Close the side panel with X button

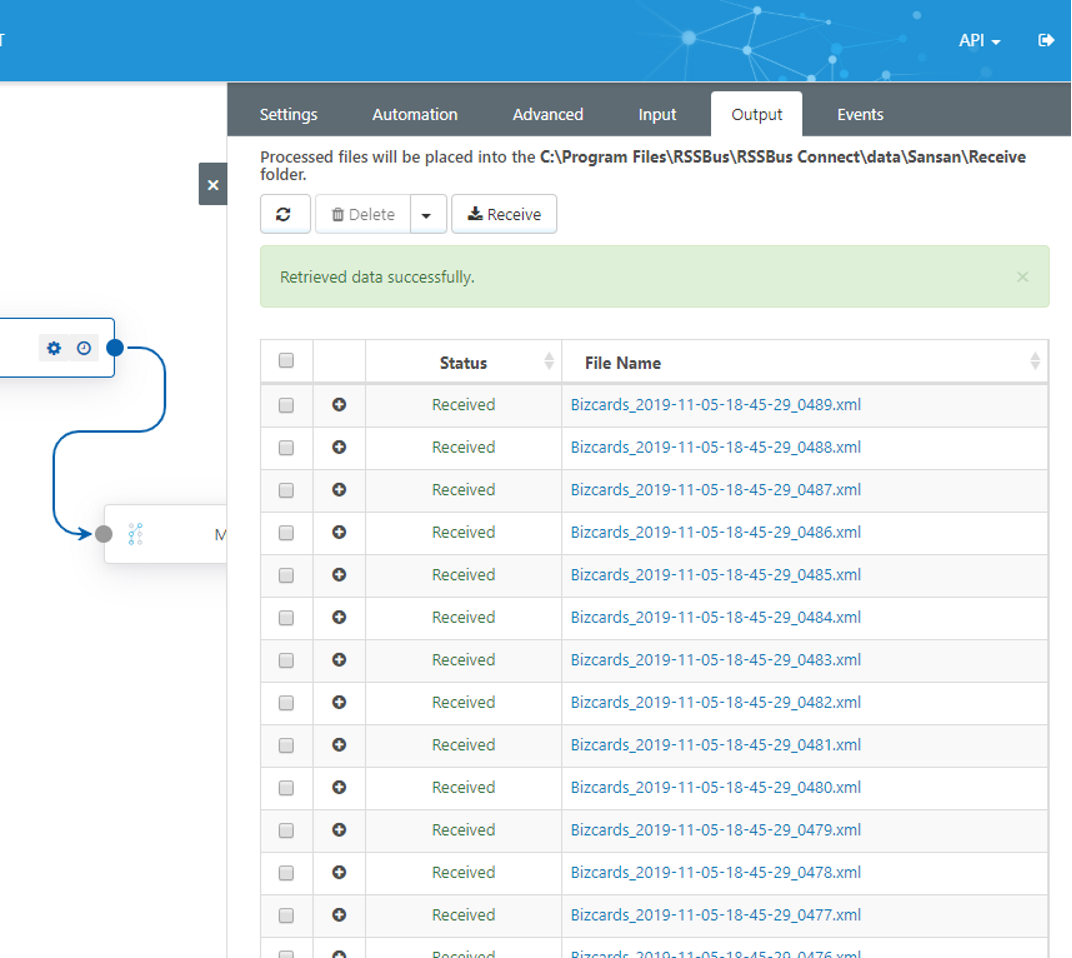pyautogui.click(x=213, y=185)
